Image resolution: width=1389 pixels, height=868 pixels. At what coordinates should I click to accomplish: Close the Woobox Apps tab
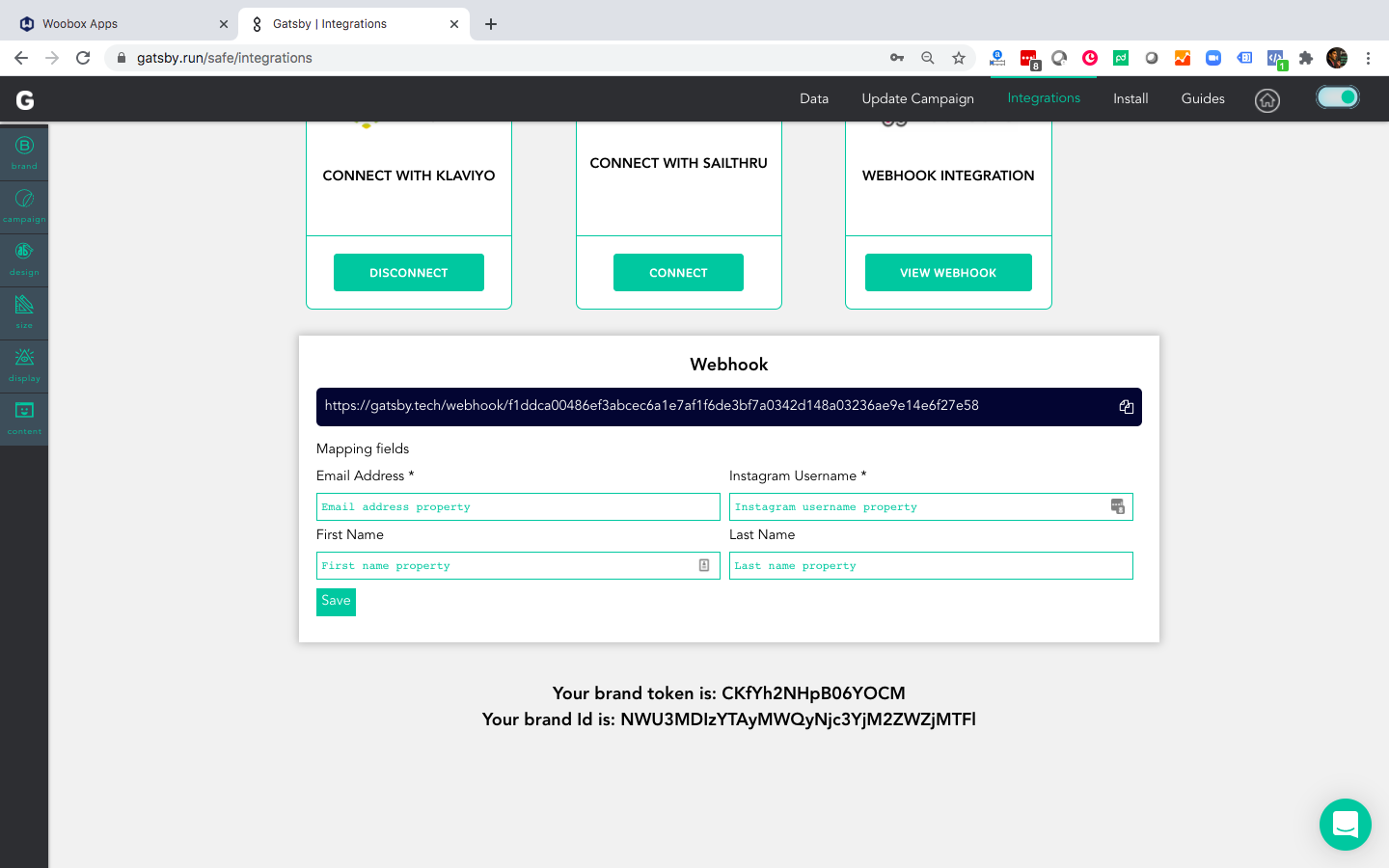(224, 24)
